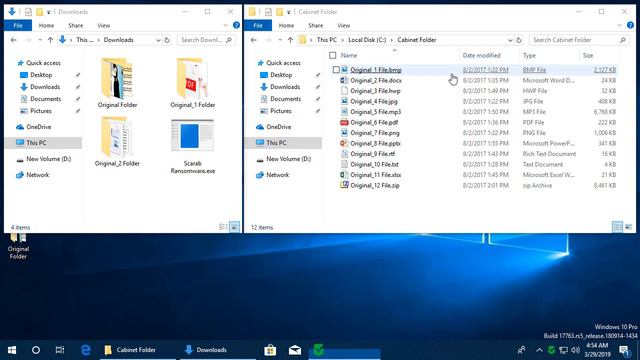Go up one level in Downloads window

(50, 40)
